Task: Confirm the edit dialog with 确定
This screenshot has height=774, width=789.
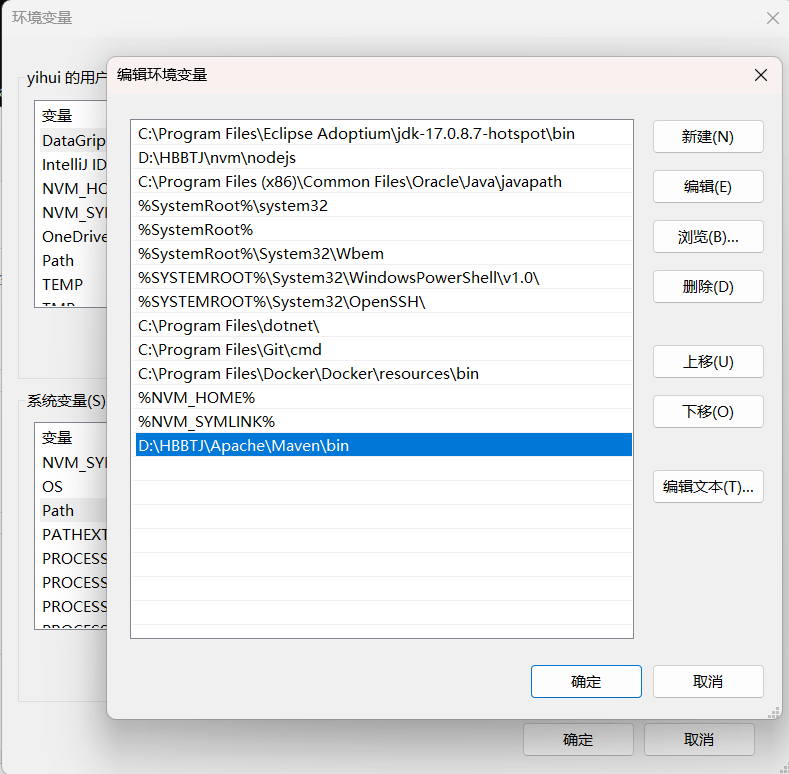Action: (586, 682)
